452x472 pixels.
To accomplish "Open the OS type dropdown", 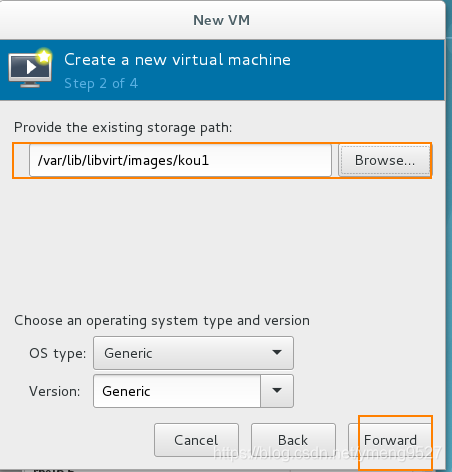I will pyautogui.click(x=193, y=353).
